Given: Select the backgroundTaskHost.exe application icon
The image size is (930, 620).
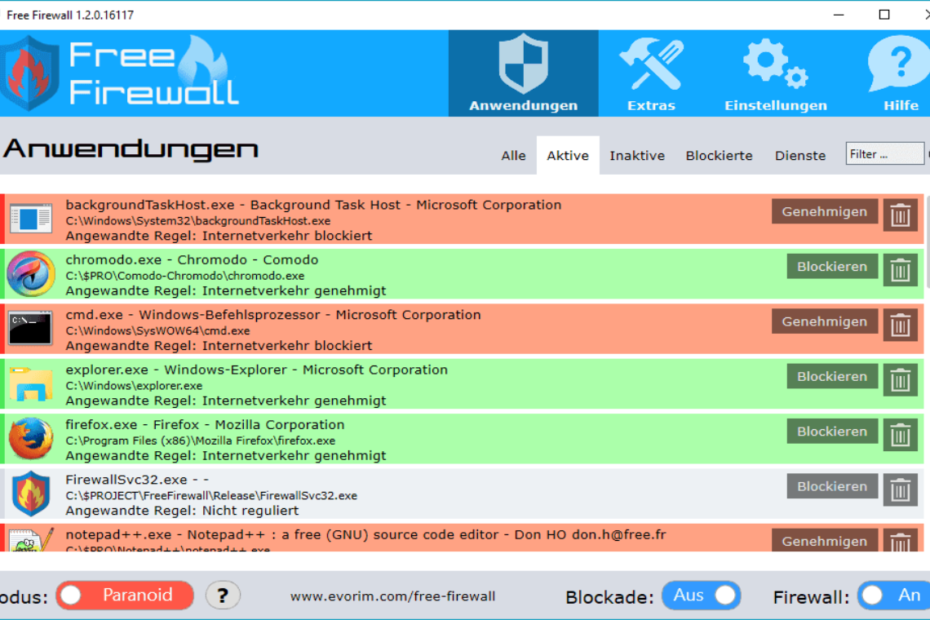Looking at the screenshot, I should (31, 218).
